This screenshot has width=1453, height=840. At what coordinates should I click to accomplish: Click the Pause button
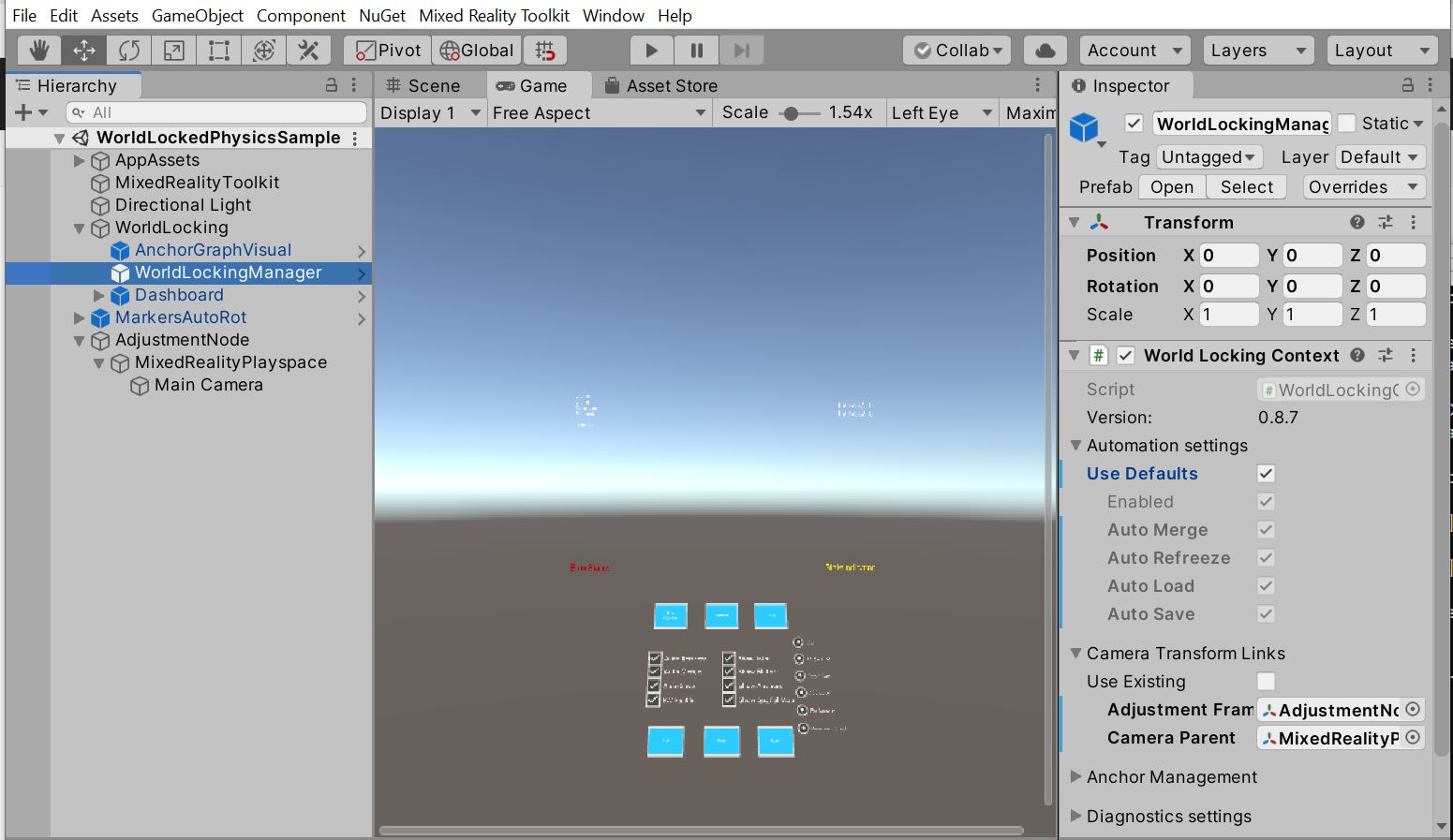tap(696, 50)
